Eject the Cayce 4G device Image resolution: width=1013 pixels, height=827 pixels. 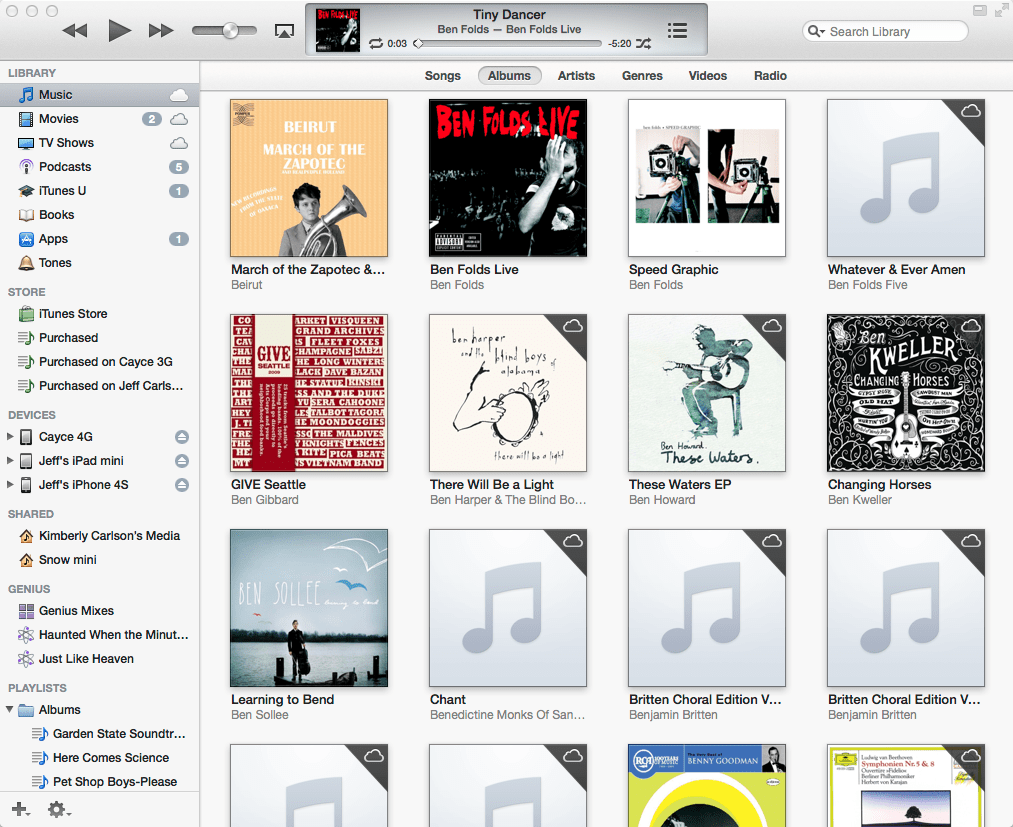(x=181, y=437)
